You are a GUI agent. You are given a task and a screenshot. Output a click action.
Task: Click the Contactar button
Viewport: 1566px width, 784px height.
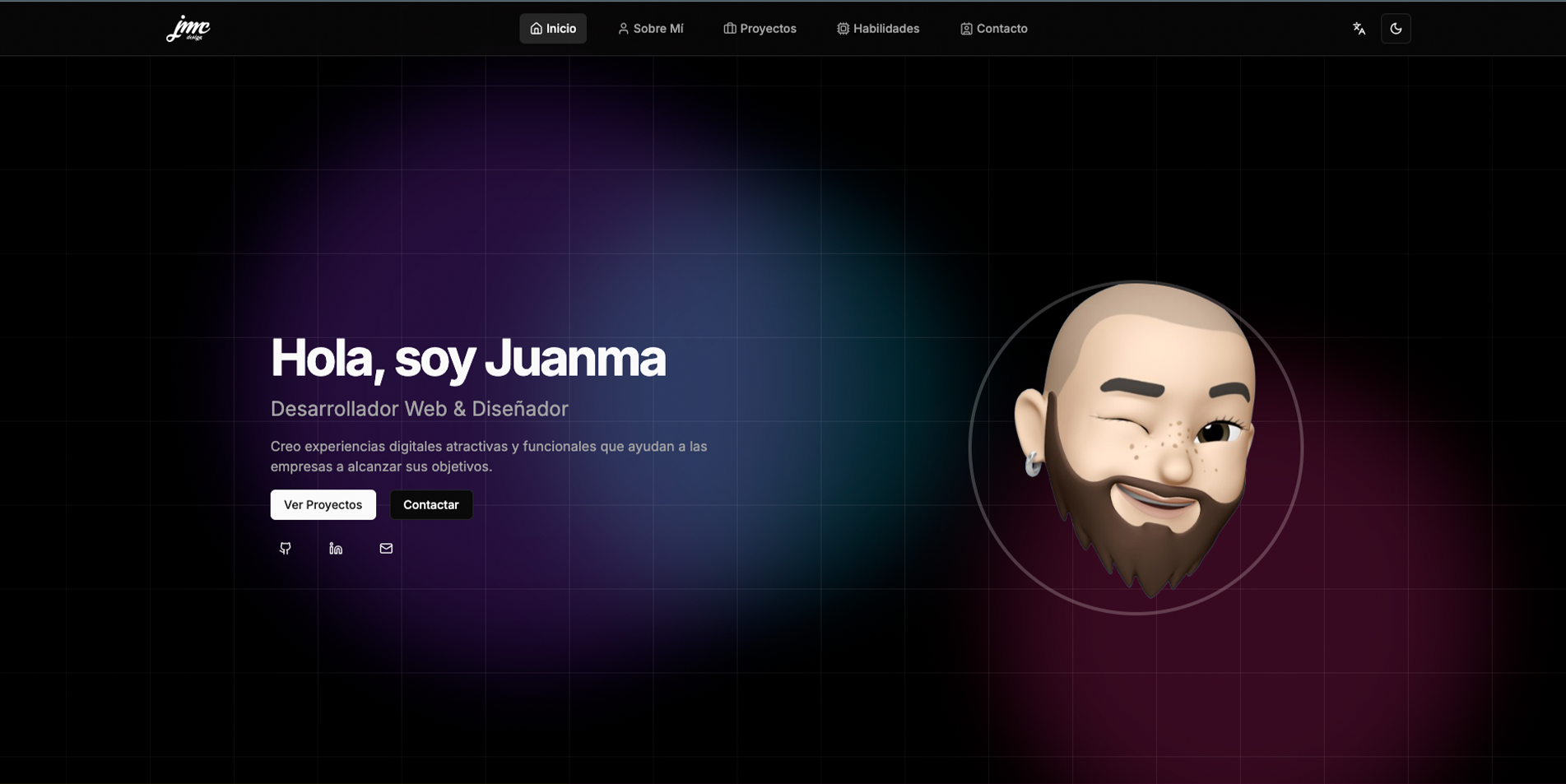pos(431,505)
